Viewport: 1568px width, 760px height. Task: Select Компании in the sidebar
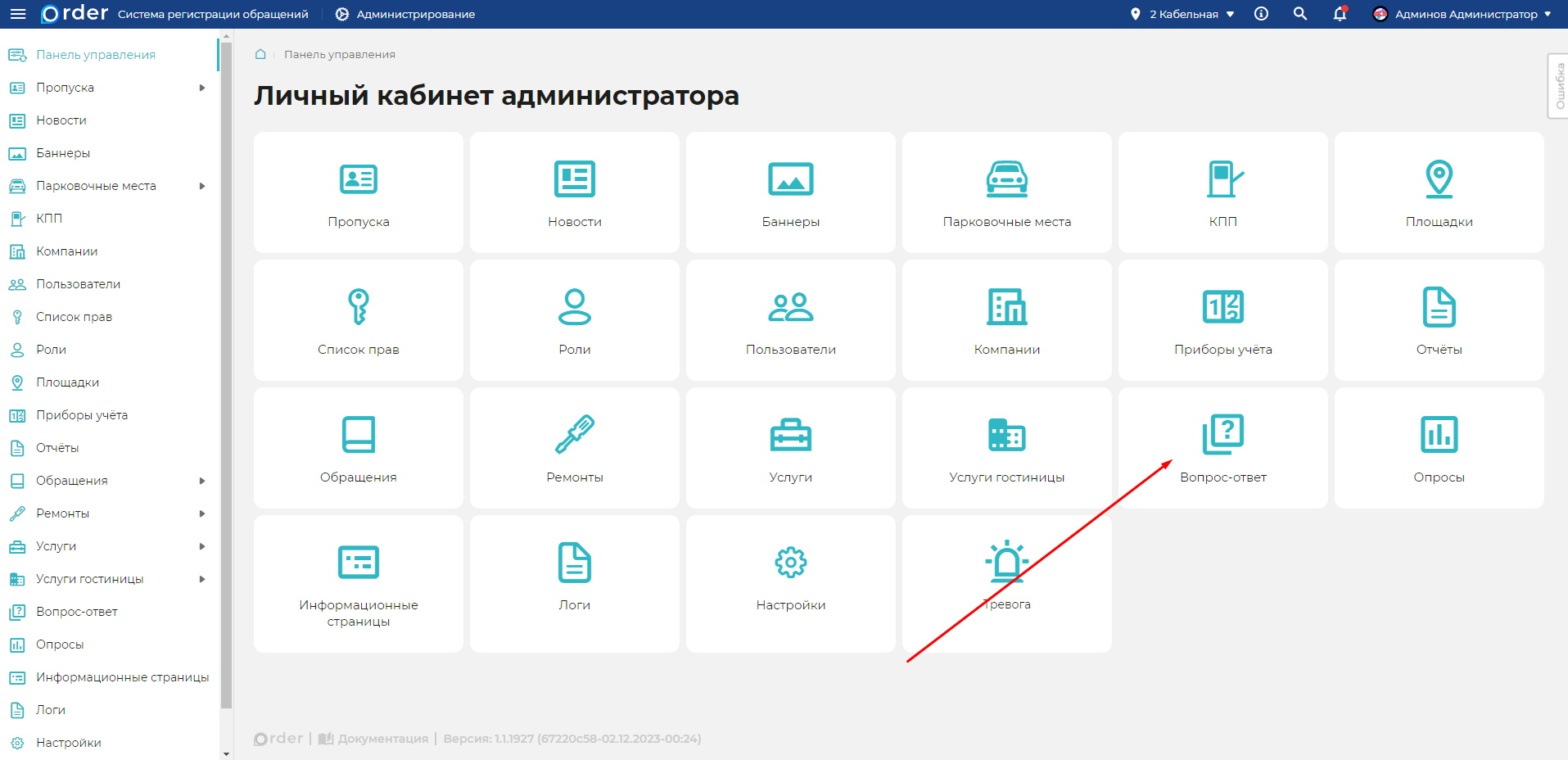67,251
